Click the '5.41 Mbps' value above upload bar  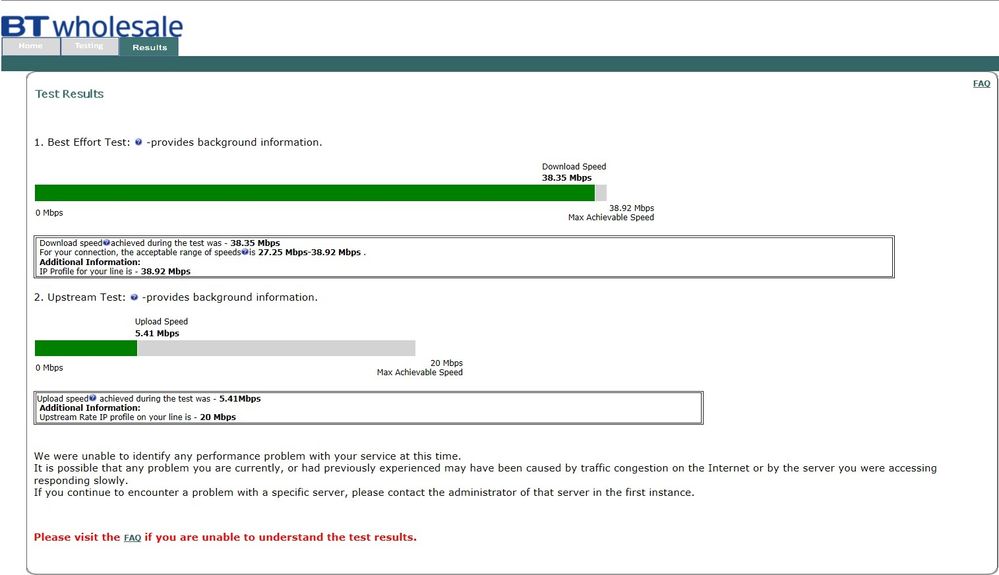[x=157, y=333]
